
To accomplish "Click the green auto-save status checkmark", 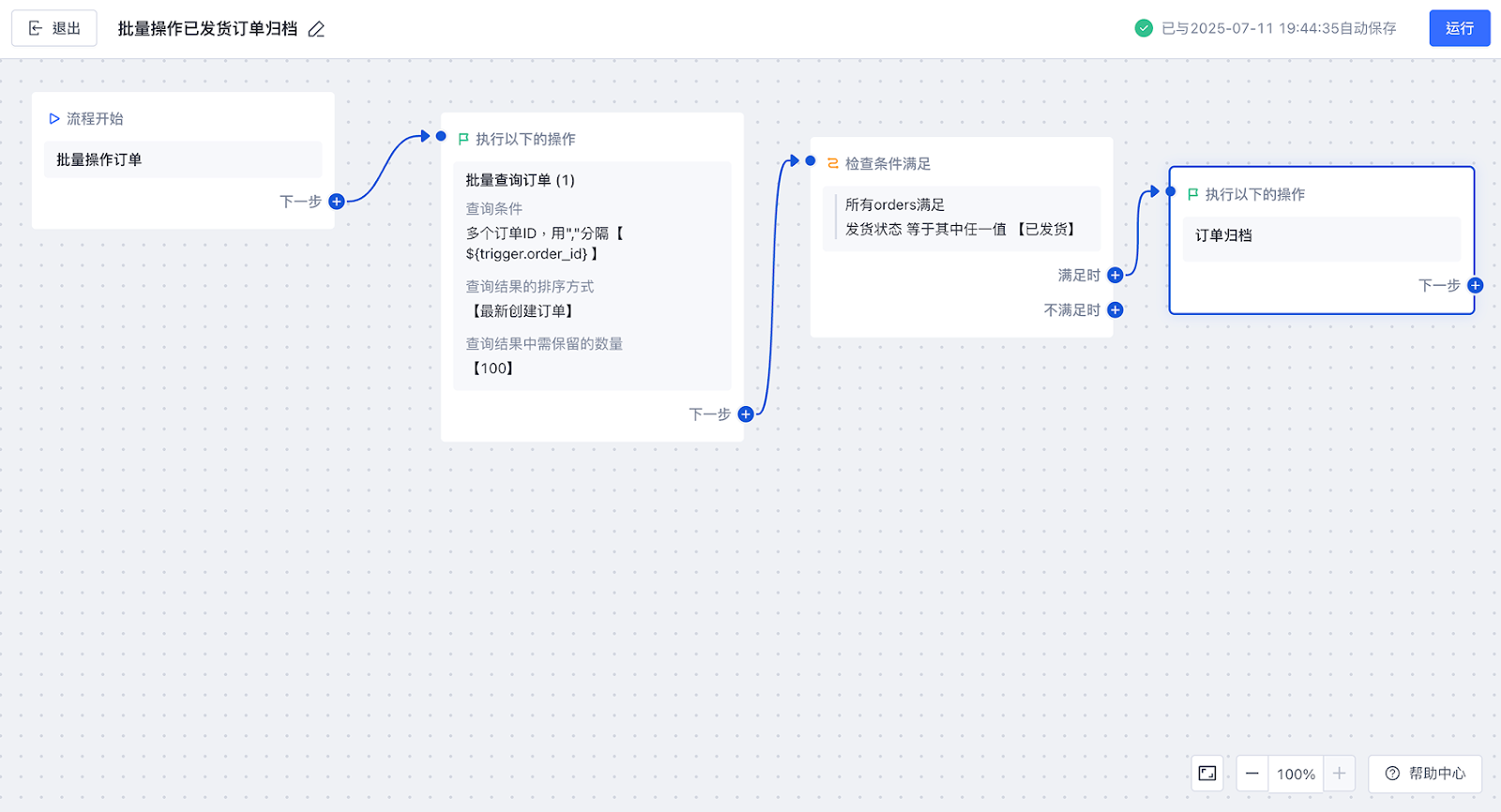I will coord(1144,28).
